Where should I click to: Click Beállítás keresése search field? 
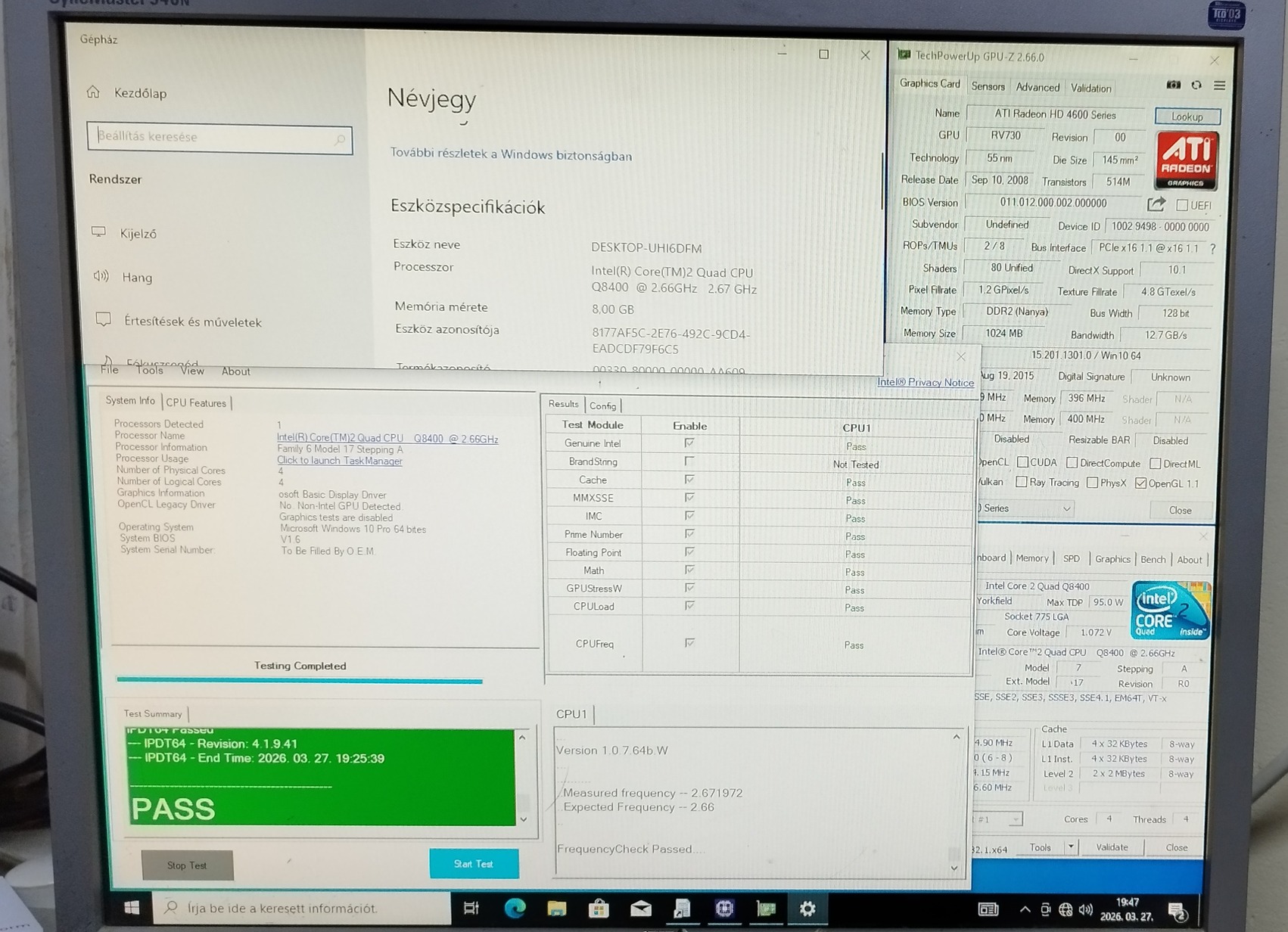[x=219, y=138]
